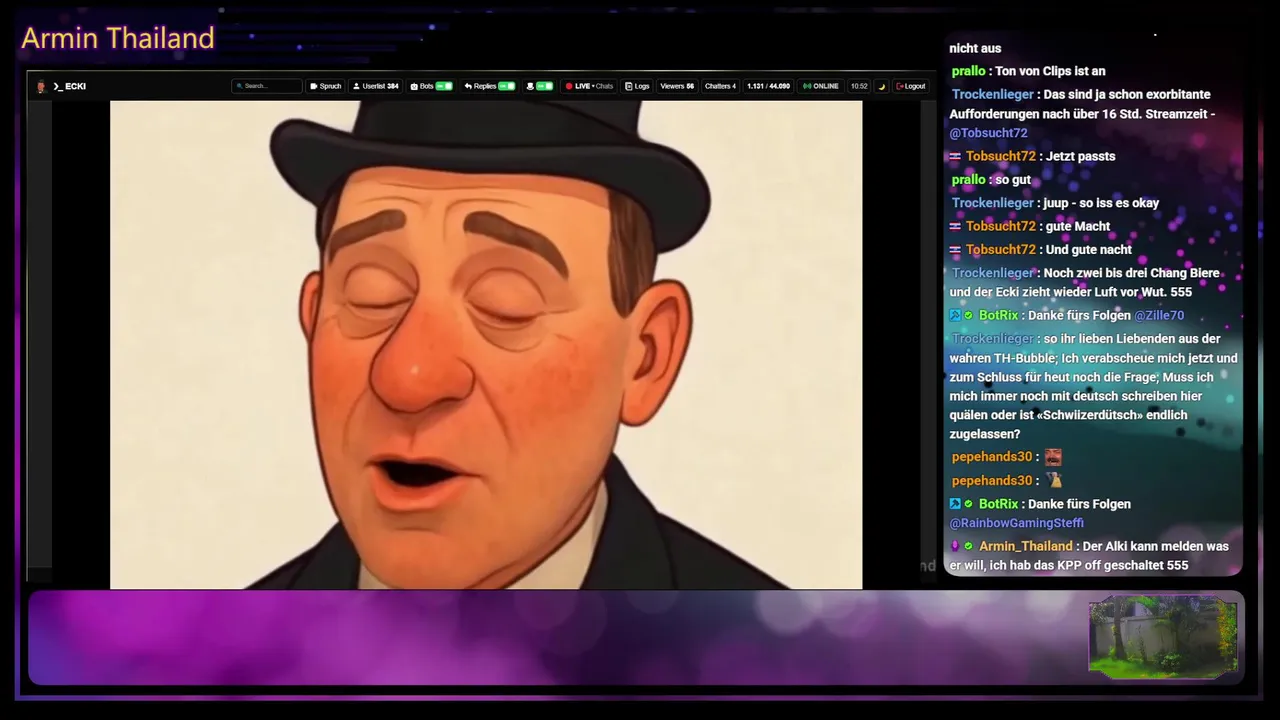Click the Logout button
This screenshot has width=1280, height=720.
(911, 86)
